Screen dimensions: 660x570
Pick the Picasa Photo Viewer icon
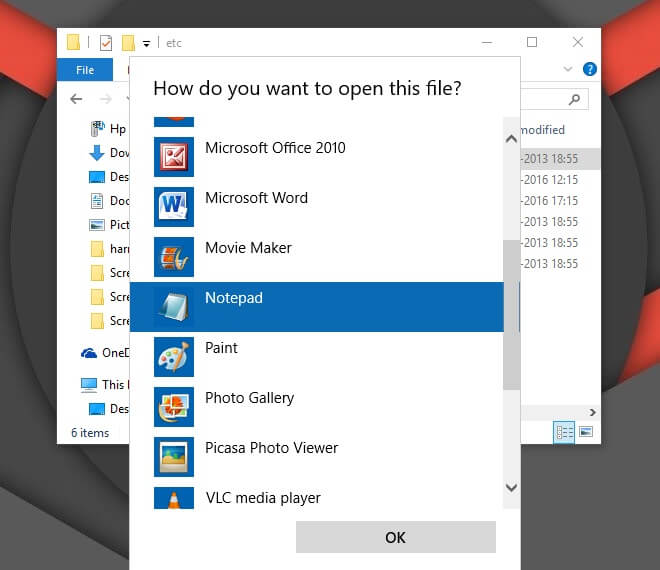click(x=174, y=457)
